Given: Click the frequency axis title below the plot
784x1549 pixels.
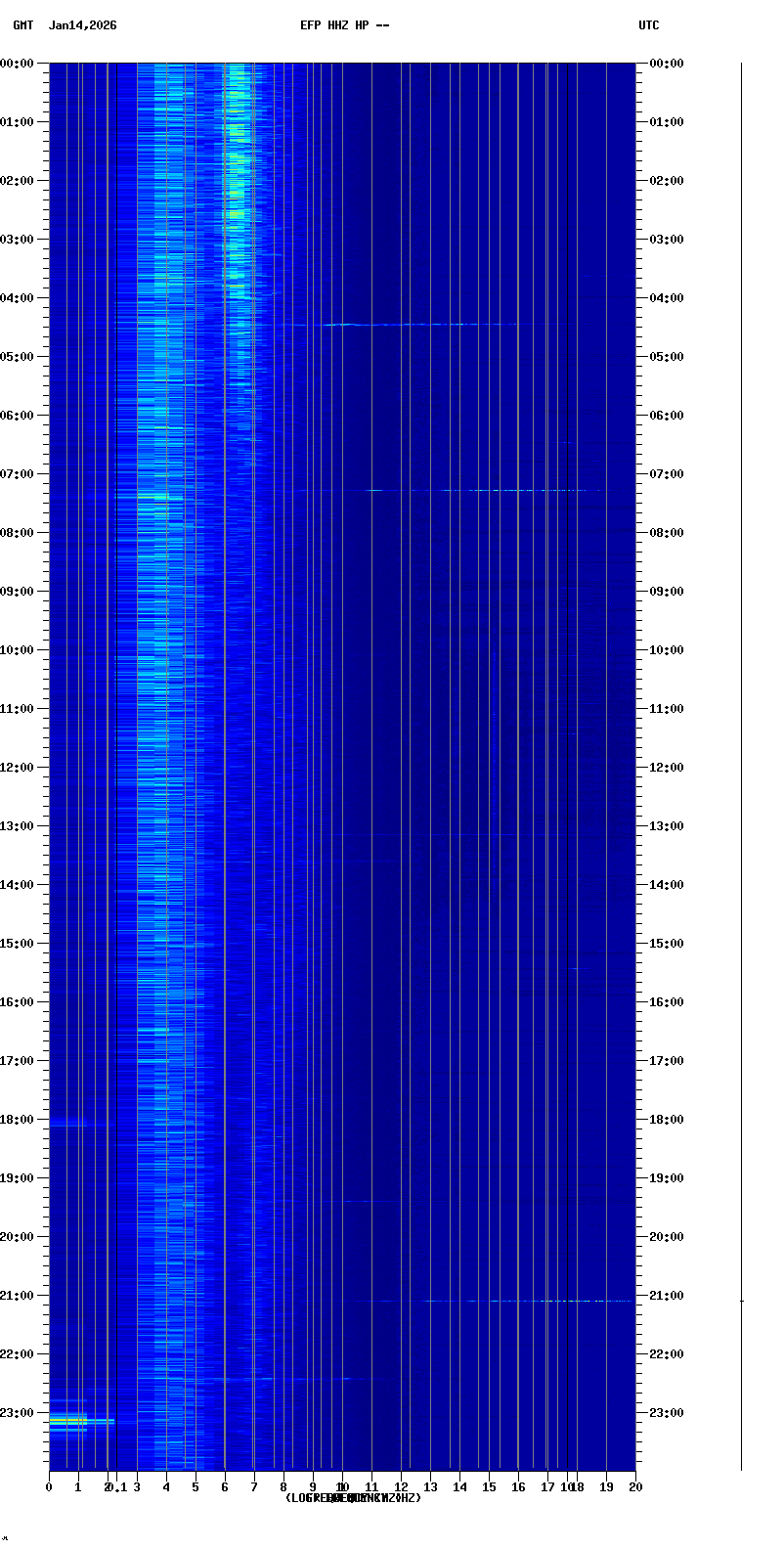Looking at the screenshot, I should (353, 1498).
